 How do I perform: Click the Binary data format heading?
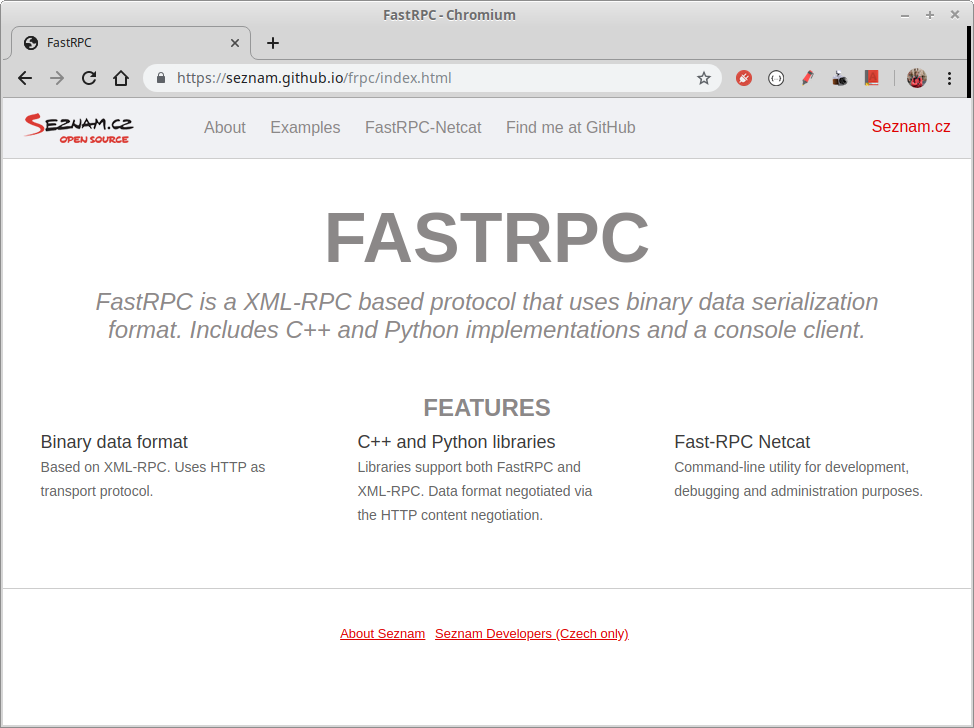click(114, 442)
